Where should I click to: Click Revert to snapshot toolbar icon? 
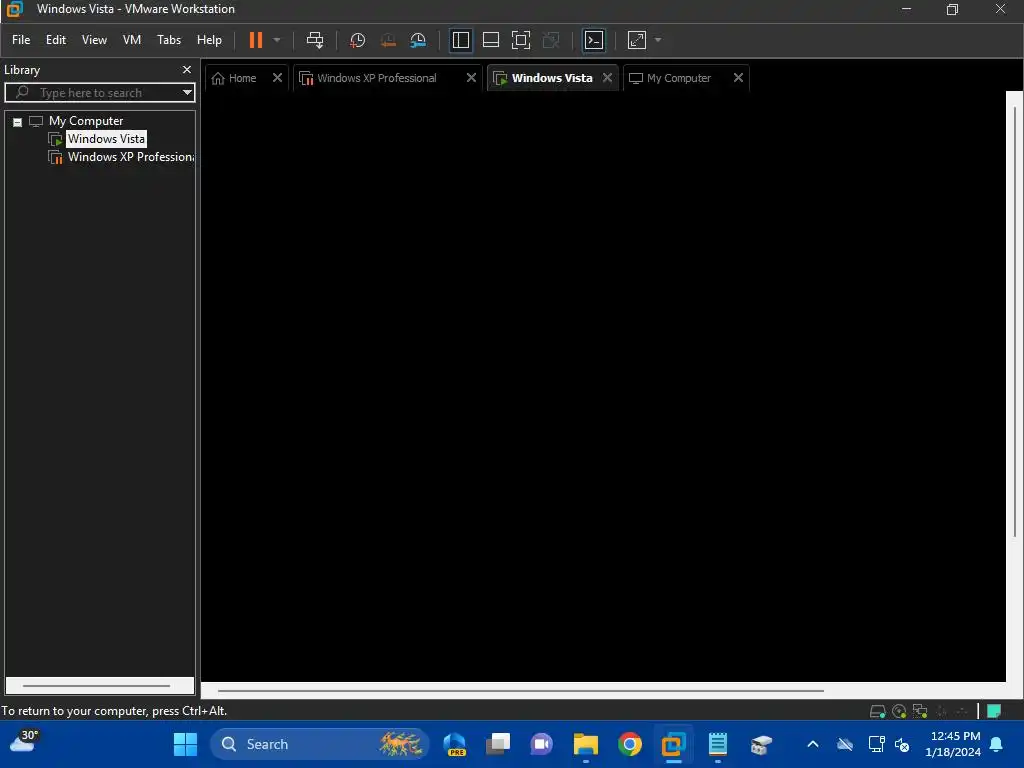pyautogui.click(x=388, y=40)
